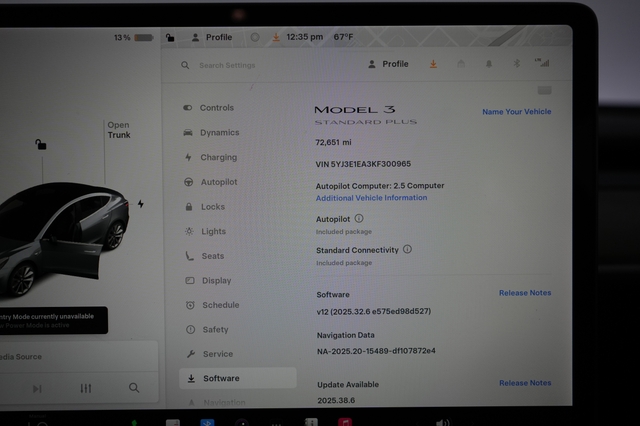
Task: Tap the media next track button
Action: 37,389
